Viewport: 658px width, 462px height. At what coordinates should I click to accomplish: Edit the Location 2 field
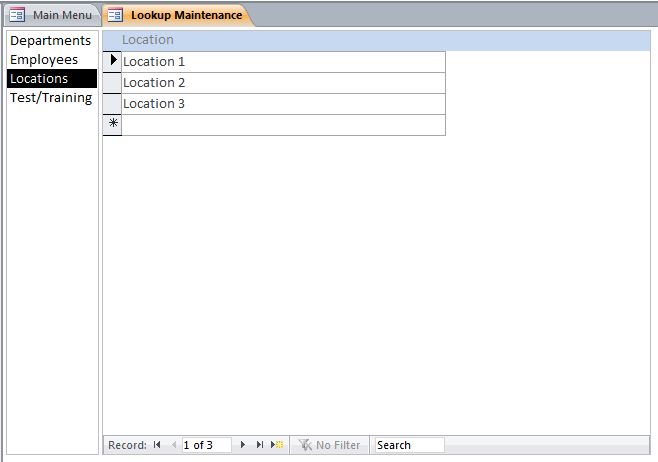click(x=283, y=83)
